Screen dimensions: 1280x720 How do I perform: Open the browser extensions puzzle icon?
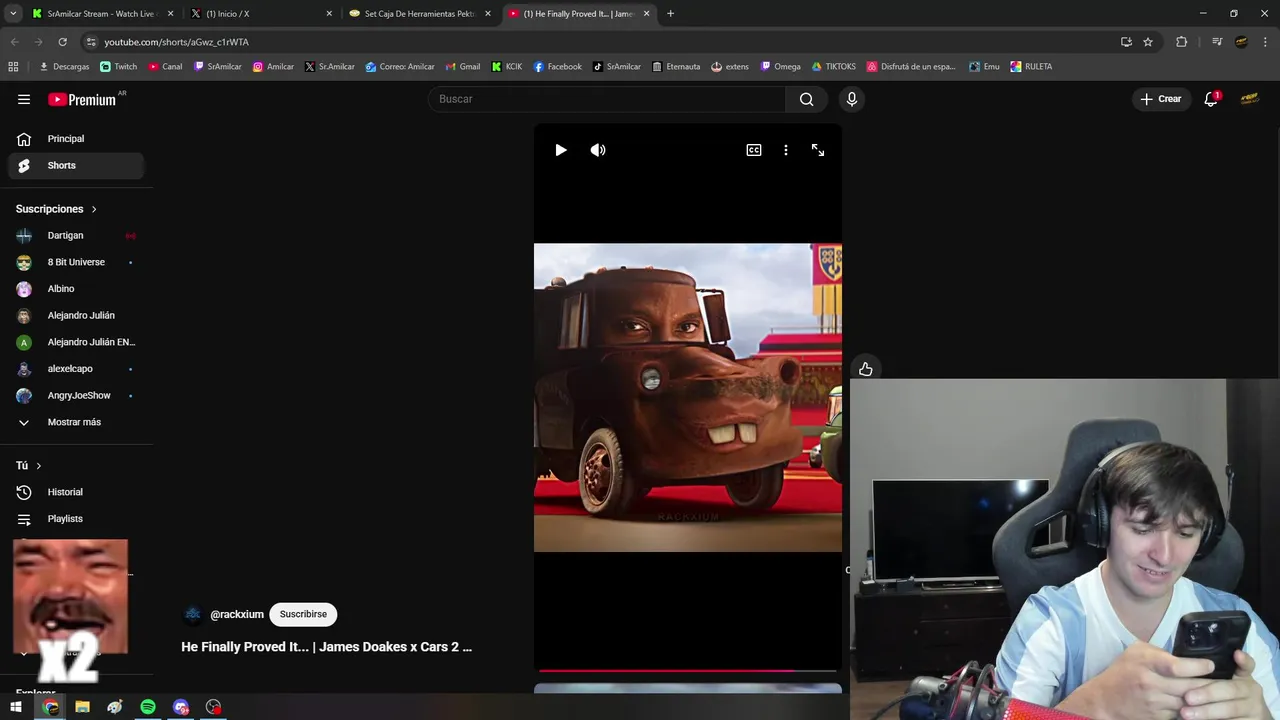pos(1182,42)
